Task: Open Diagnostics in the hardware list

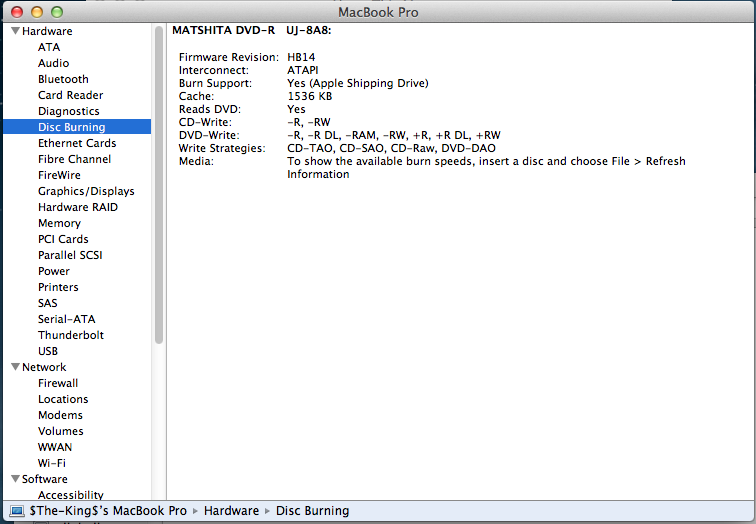Action: pyautogui.click(x=68, y=111)
